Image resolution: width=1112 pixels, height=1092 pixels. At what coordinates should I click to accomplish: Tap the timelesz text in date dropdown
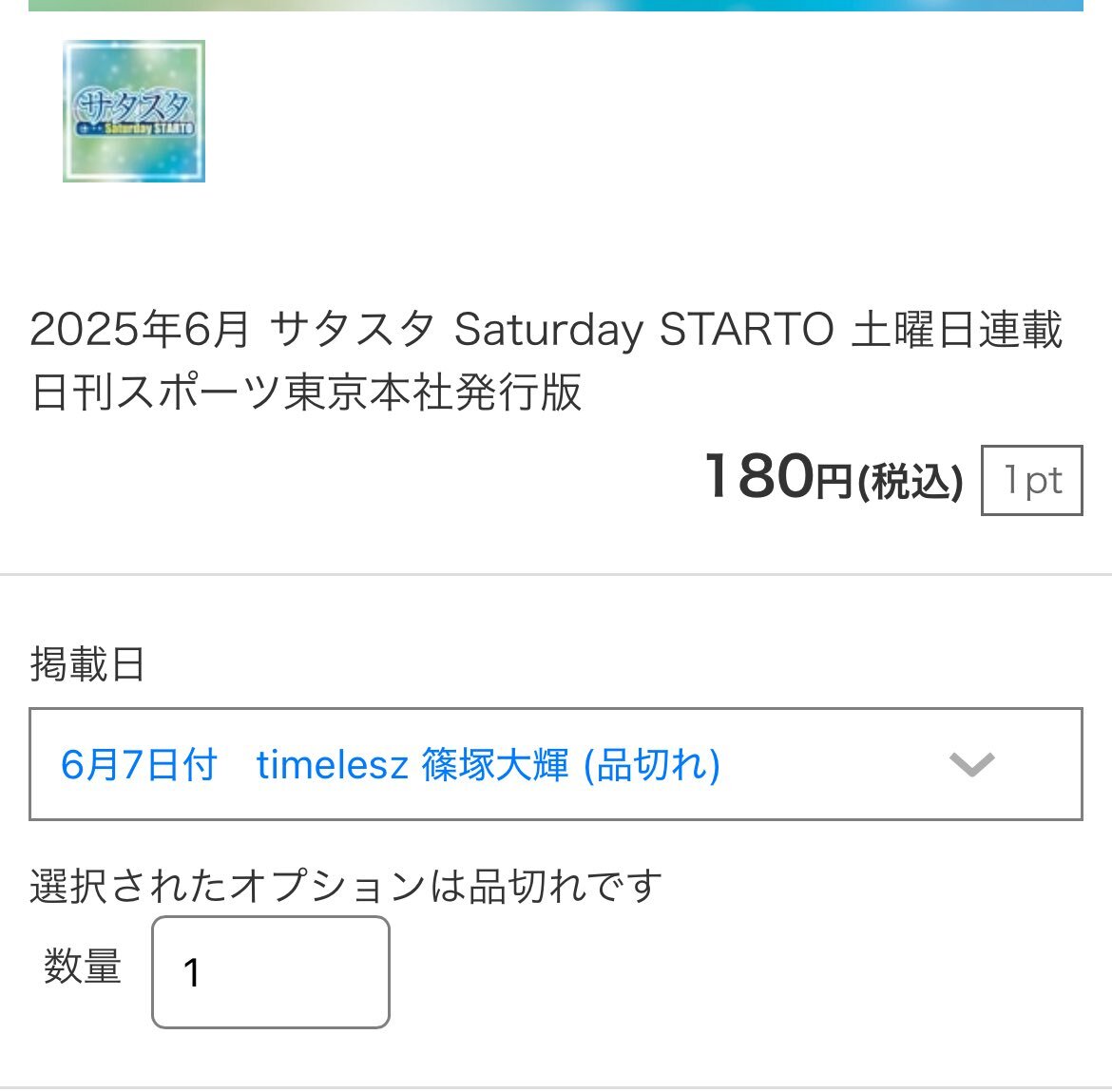(333, 765)
